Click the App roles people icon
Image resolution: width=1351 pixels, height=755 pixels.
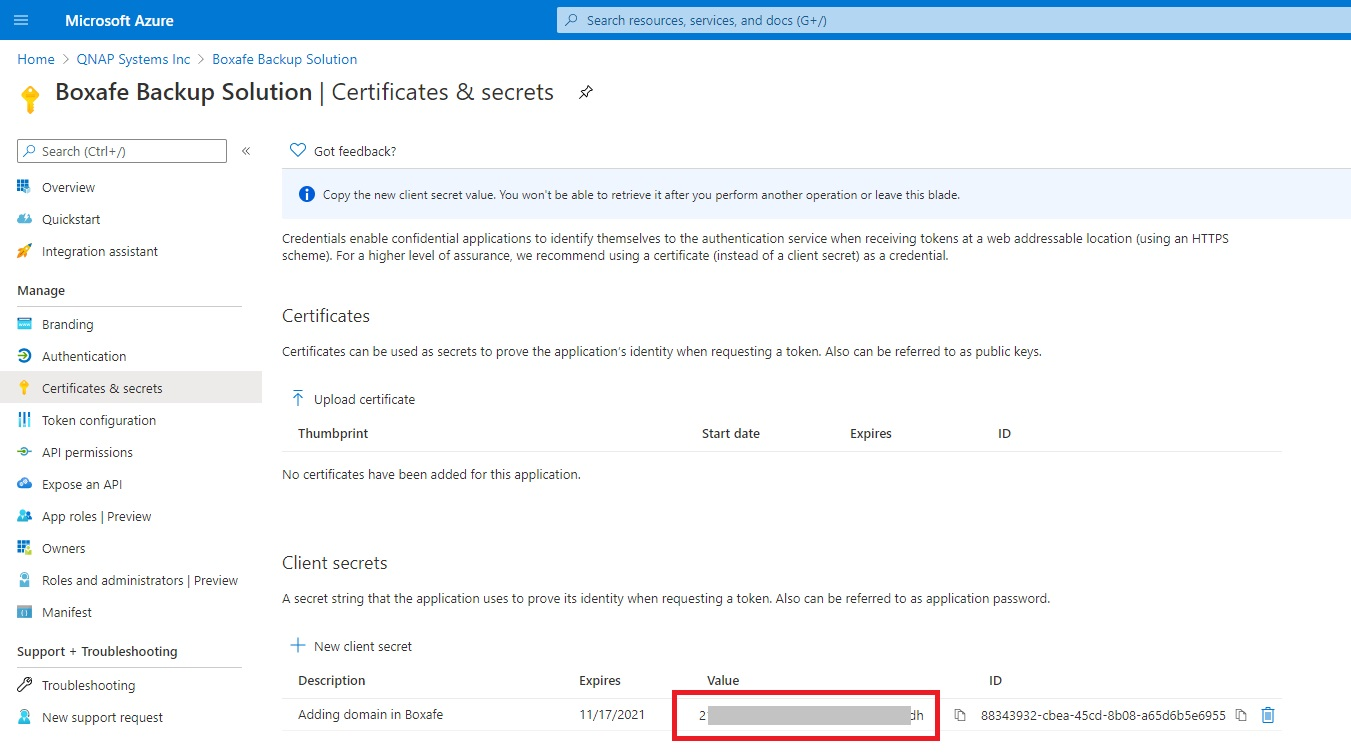click(x=24, y=516)
